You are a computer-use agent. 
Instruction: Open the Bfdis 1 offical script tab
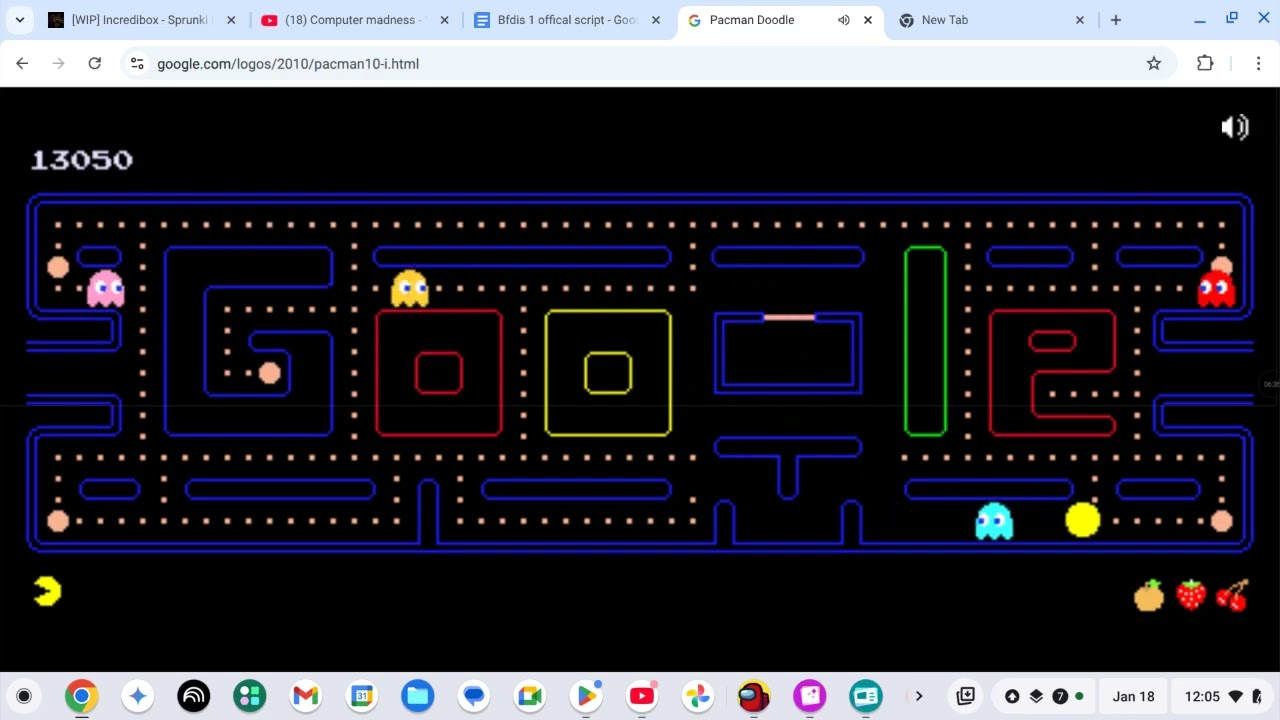[557, 20]
